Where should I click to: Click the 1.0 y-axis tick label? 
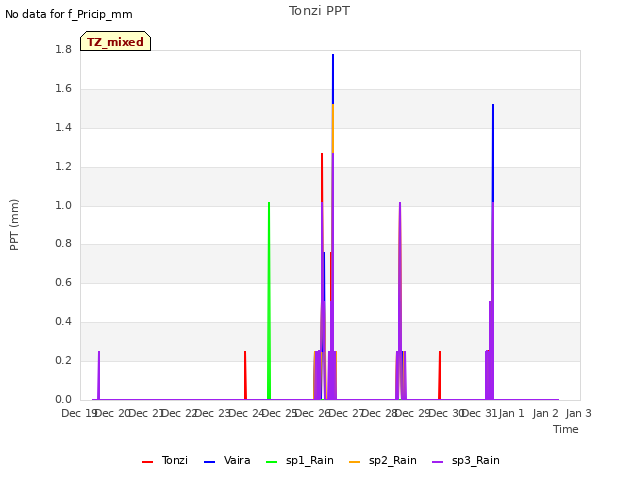click(x=63, y=205)
